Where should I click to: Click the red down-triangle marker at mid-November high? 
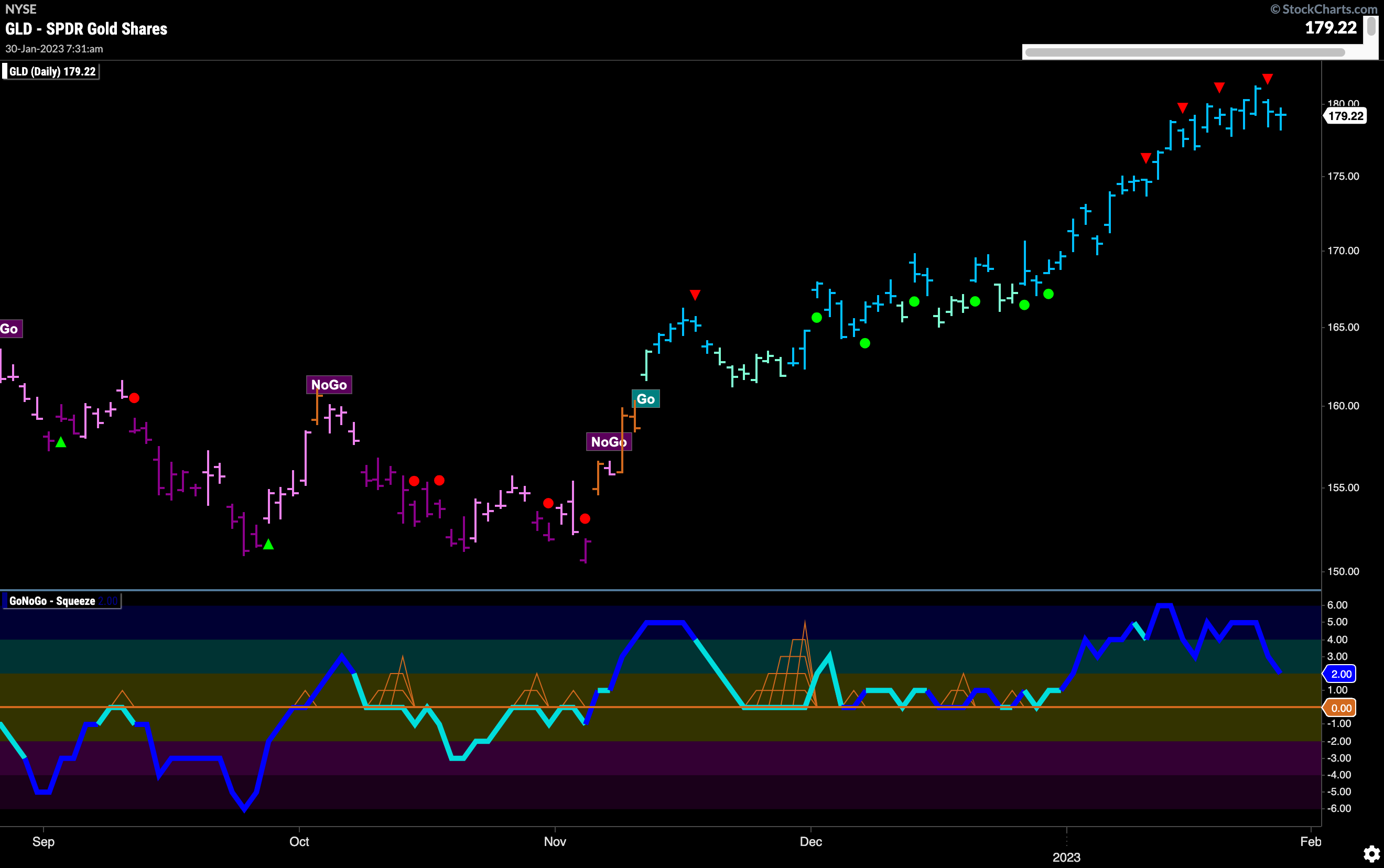pyautogui.click(x=695, y=295)
